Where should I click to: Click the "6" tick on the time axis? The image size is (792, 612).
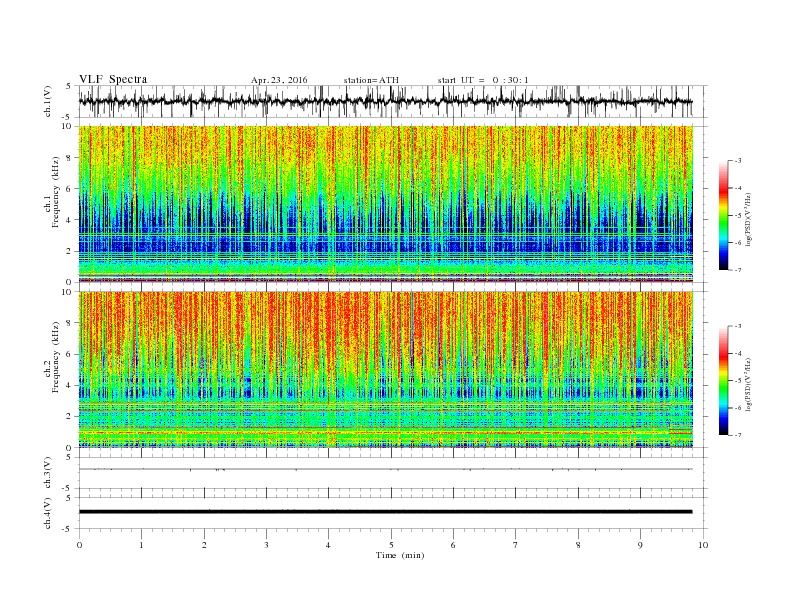(x=453, y=545)
